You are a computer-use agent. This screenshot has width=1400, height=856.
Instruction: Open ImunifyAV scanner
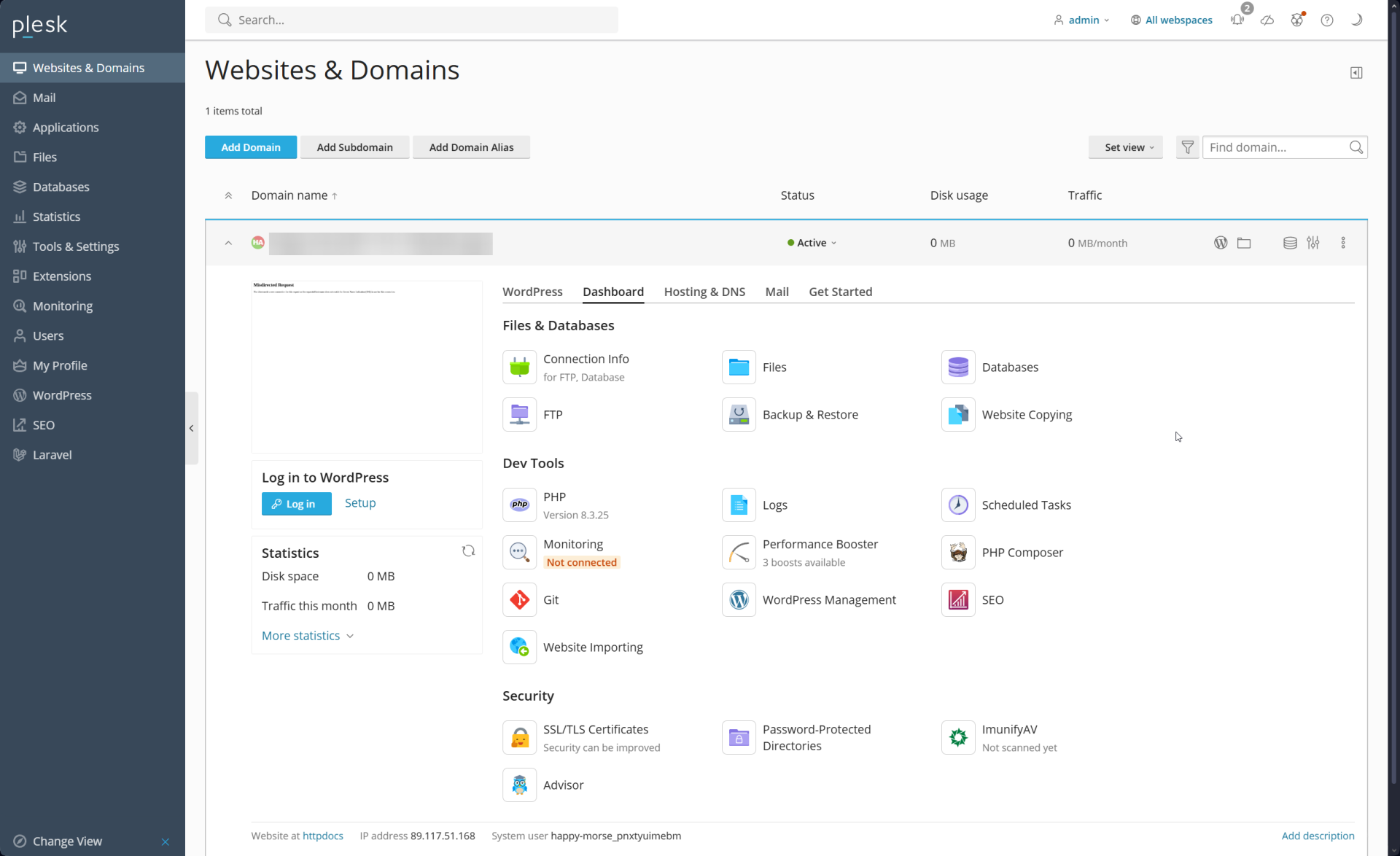click(999, 737)
